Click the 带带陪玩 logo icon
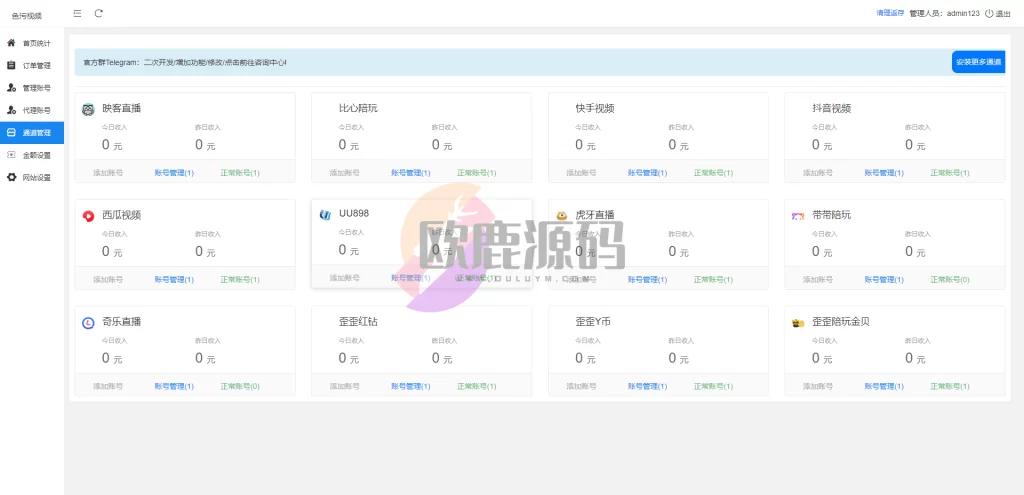1024x495 pixels. click(x=798, y=216)
